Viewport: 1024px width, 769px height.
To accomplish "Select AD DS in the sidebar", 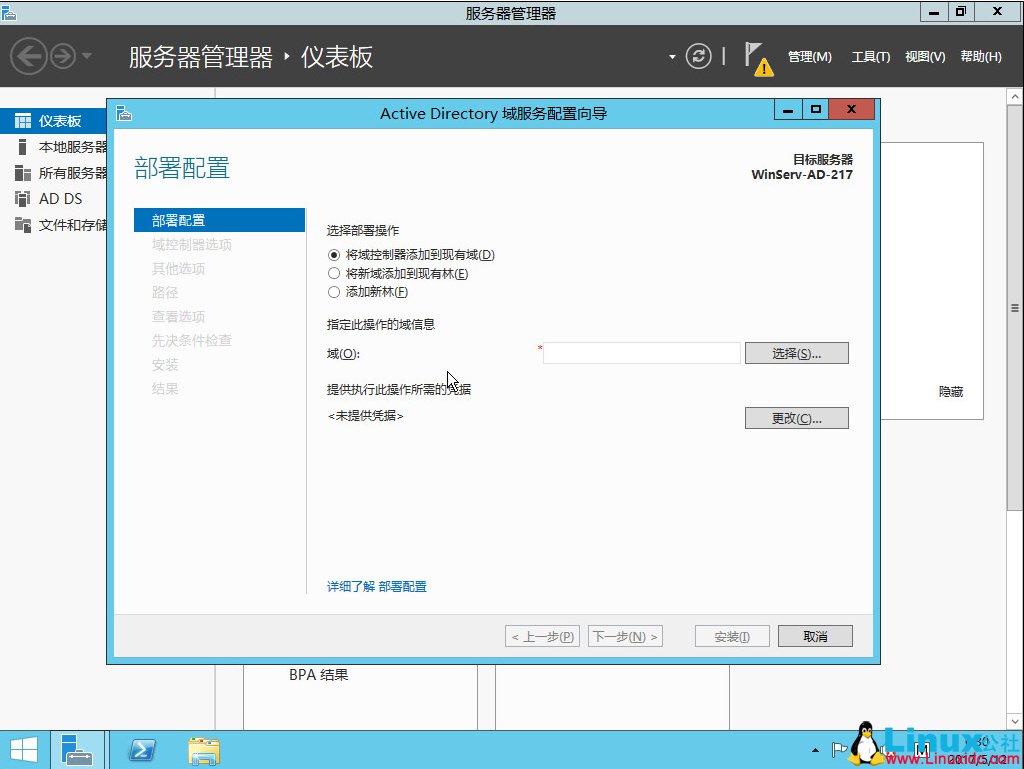I will 60,198.
